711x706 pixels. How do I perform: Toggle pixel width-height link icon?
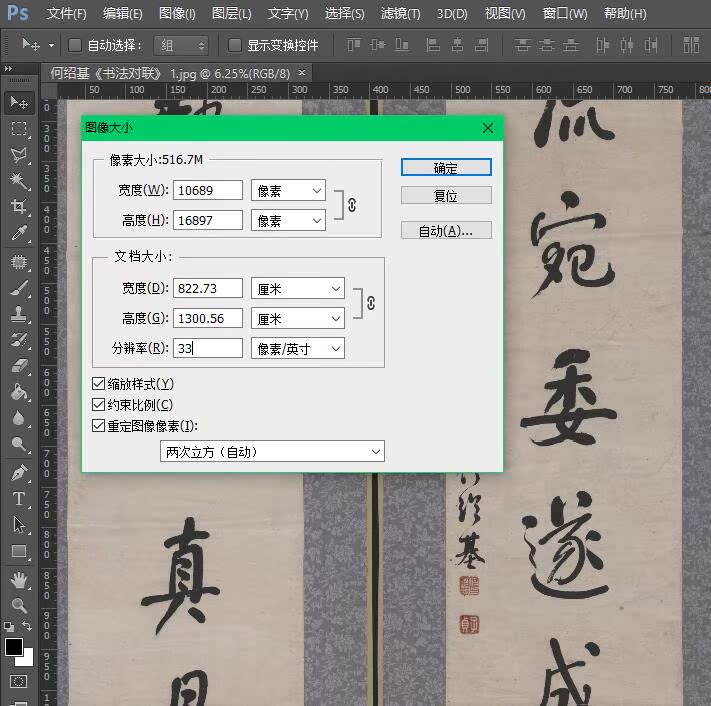pyautogui.click(x=352, y=205)
